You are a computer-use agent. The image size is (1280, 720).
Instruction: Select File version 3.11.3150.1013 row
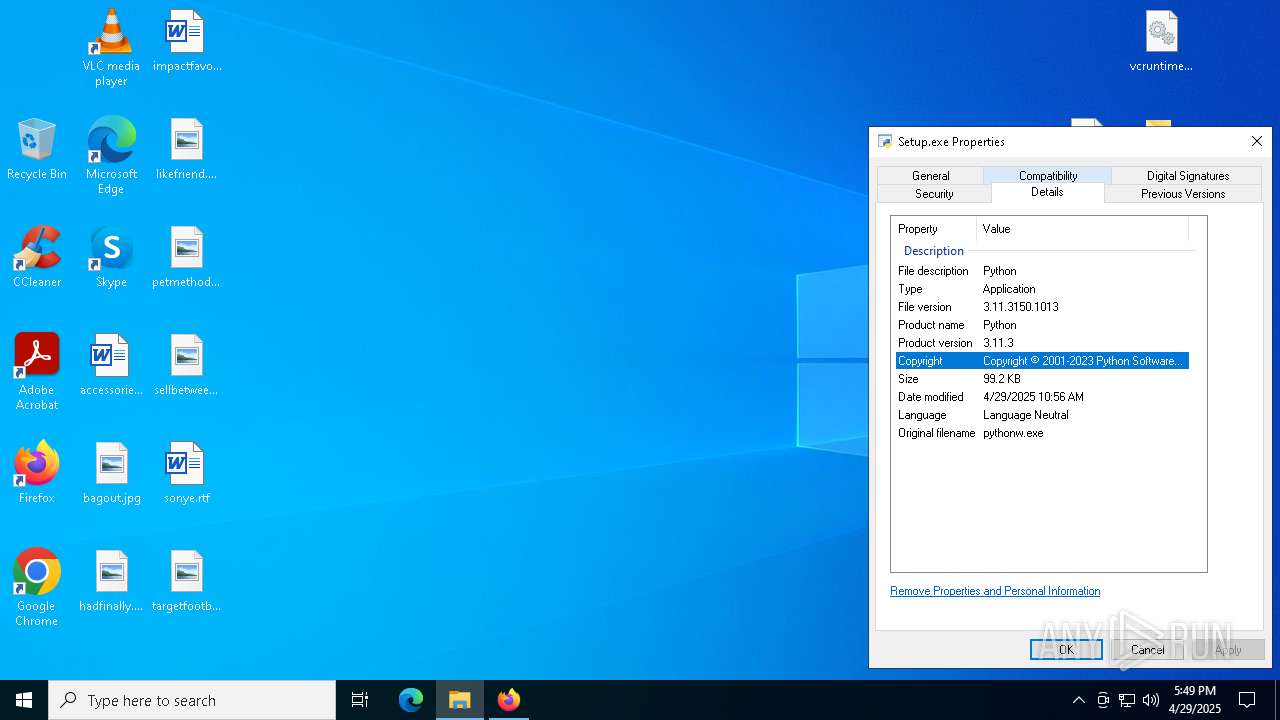pos(1042,307)
